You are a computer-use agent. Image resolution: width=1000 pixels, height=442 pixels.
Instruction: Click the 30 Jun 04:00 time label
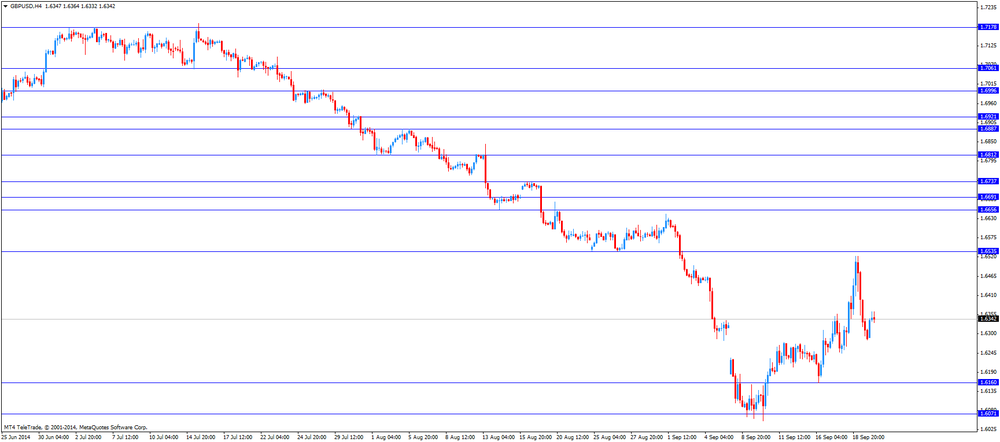click(x=53, y=438)
